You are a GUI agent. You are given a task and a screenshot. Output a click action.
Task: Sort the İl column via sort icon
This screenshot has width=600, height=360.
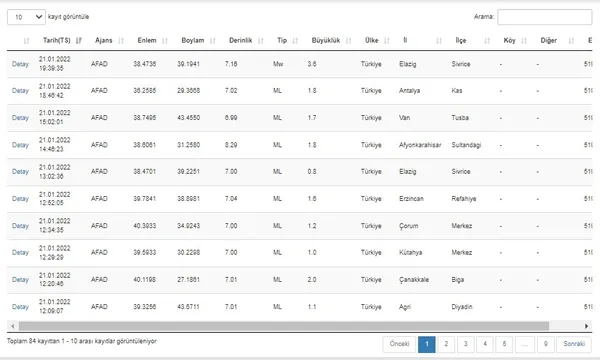439,41
